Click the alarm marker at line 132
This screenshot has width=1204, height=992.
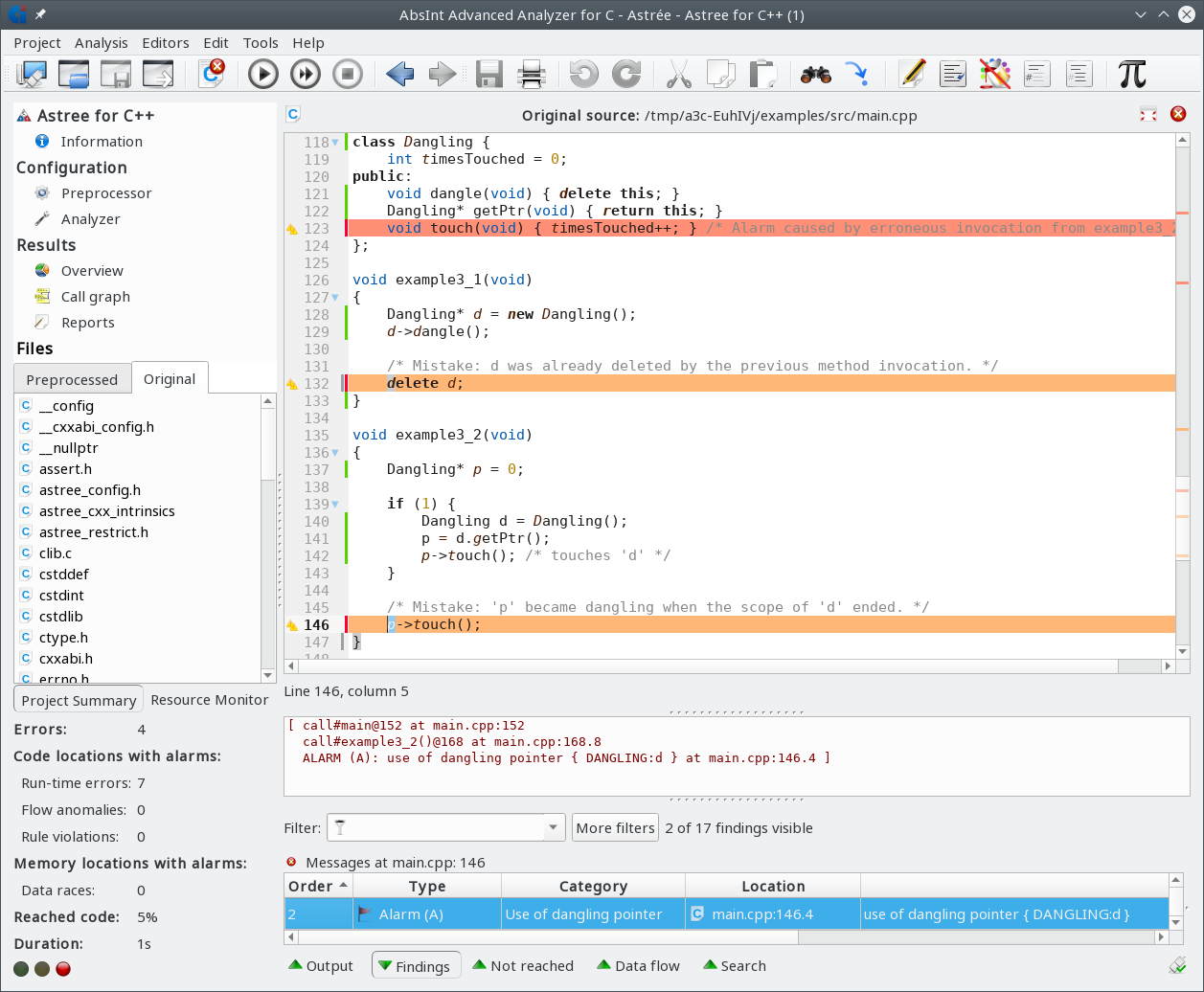[292, 384]
